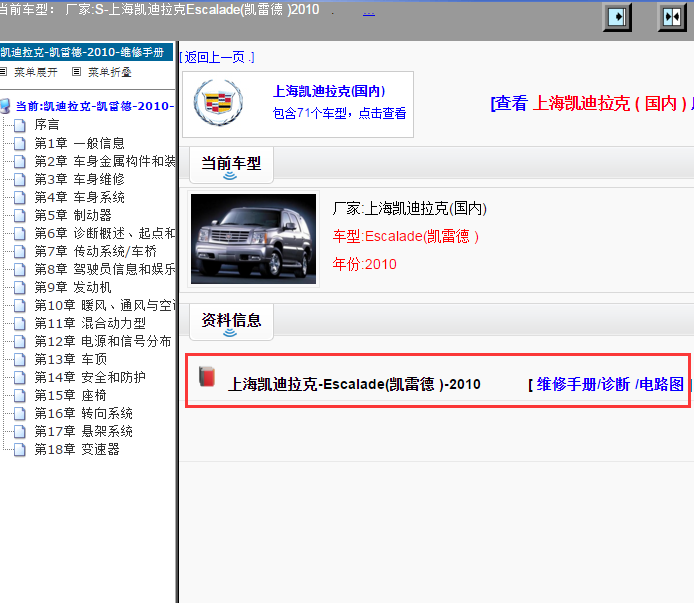
Task: Click the ... link in the title bar
Action: 369,13
